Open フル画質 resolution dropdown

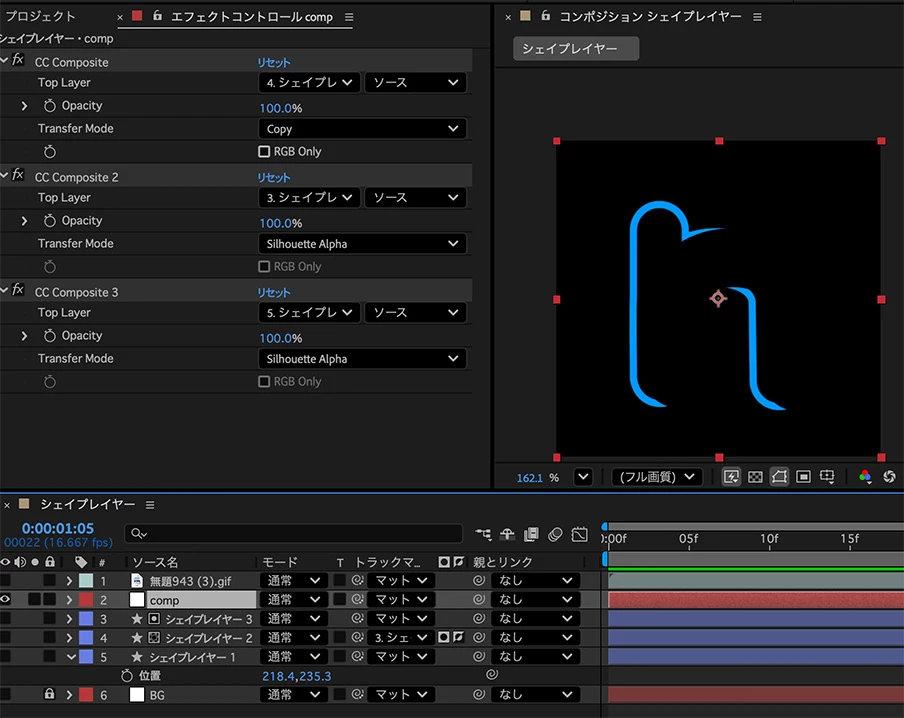pos(656,477)
